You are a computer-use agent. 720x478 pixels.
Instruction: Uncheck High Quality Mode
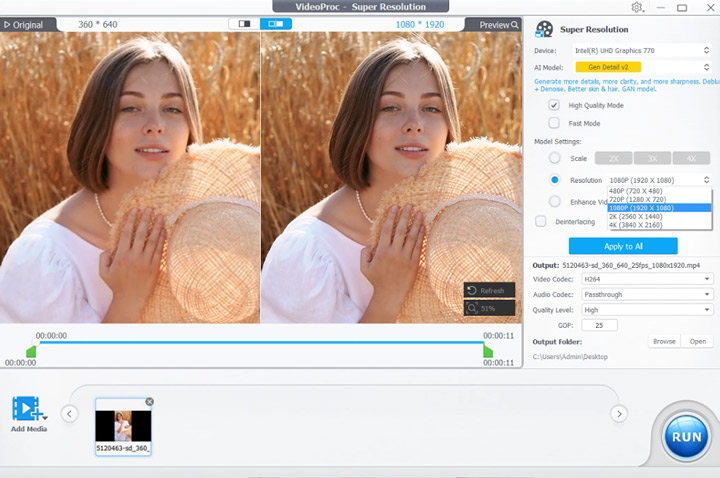(x=554, y=105)
